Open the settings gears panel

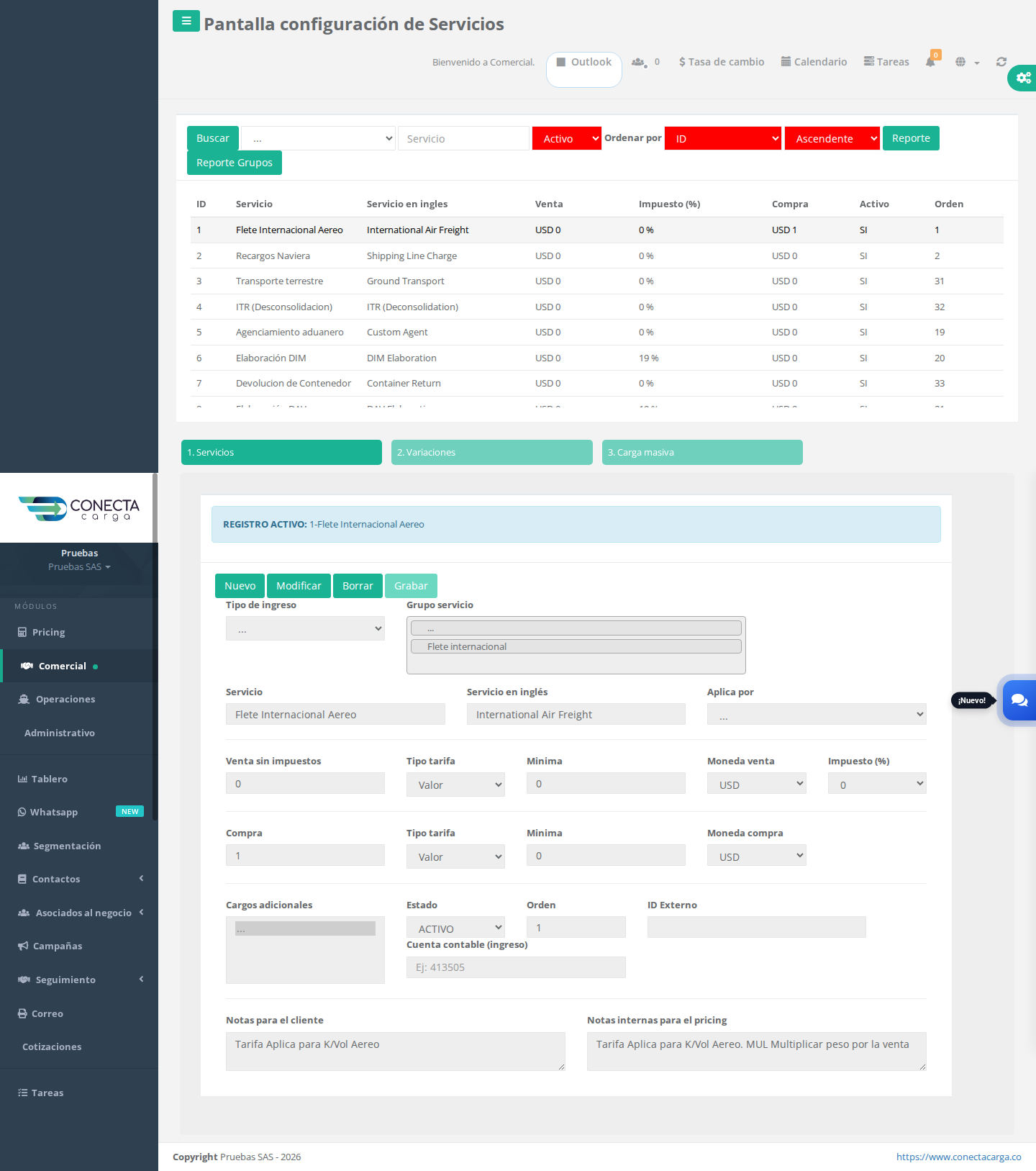pyautogui.click(x=1023, y=78)
